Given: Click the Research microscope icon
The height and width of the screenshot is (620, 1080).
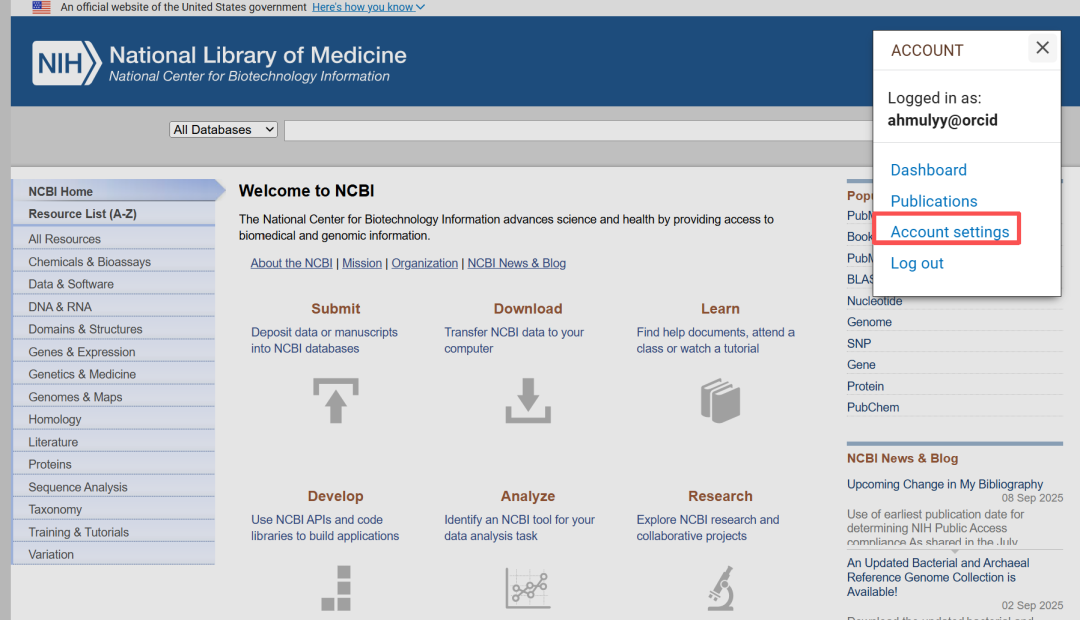Looking at the screenshot, I should pyautogui.click(x=720, y=588).
